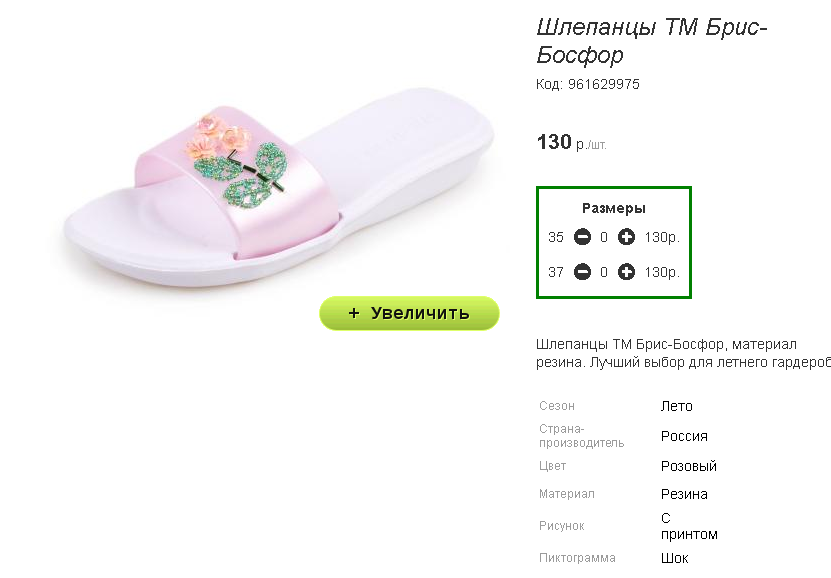Image resolution: width=831 pixels, height=578 pixels.
Task: Click the product title Шлепанцы ТМ Брис-Босфор
Action: pos(652,41)
